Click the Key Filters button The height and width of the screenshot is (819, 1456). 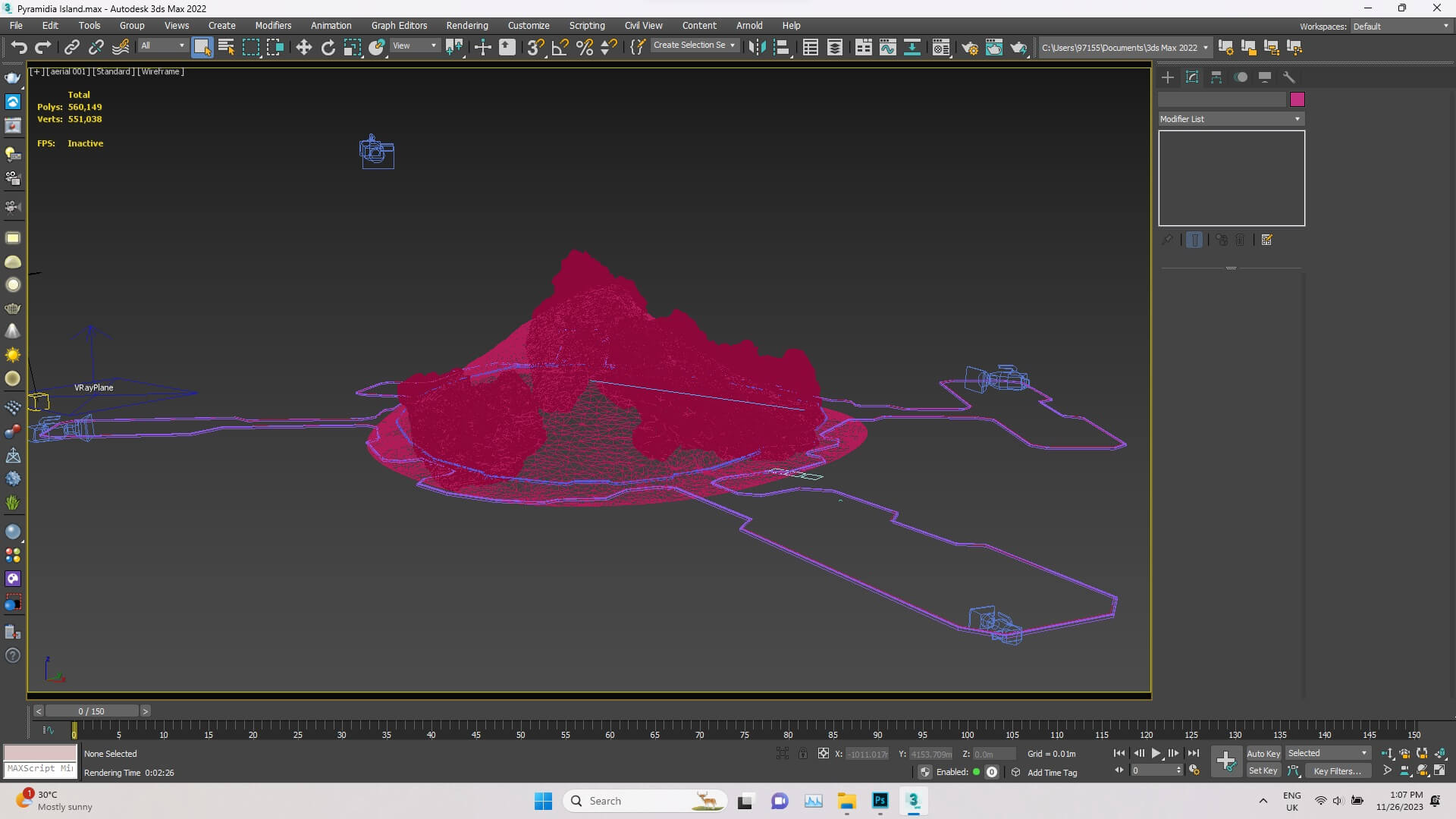click(x=1337, y=771)
